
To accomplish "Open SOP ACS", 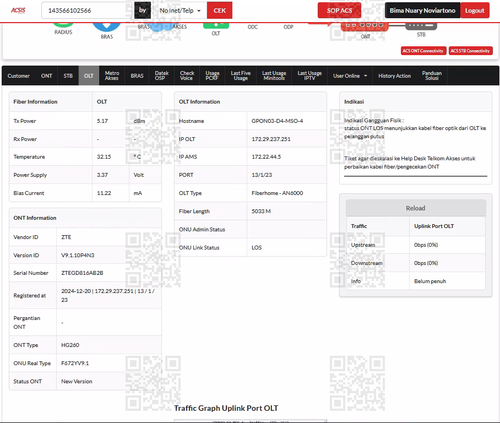I will [339, 11].
